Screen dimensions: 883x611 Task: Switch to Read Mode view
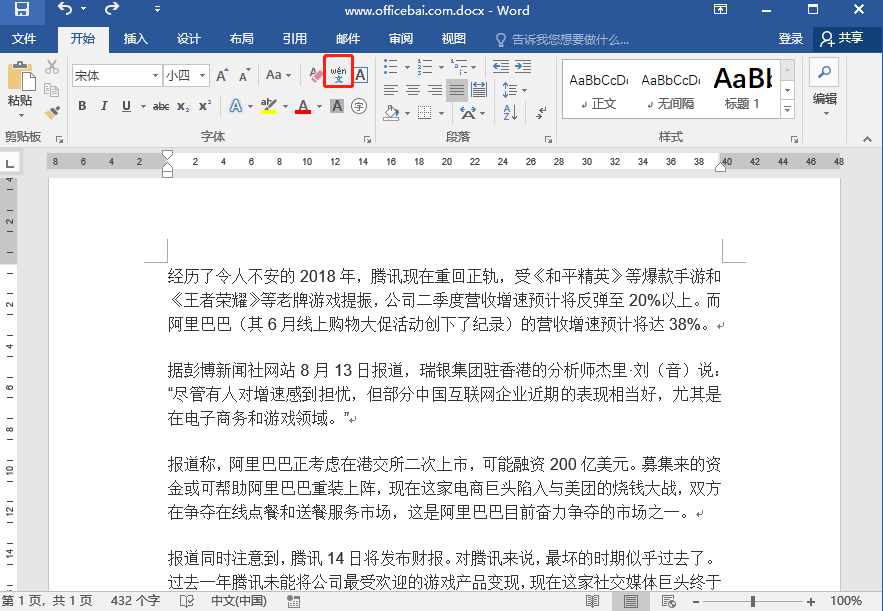[592, 601]
